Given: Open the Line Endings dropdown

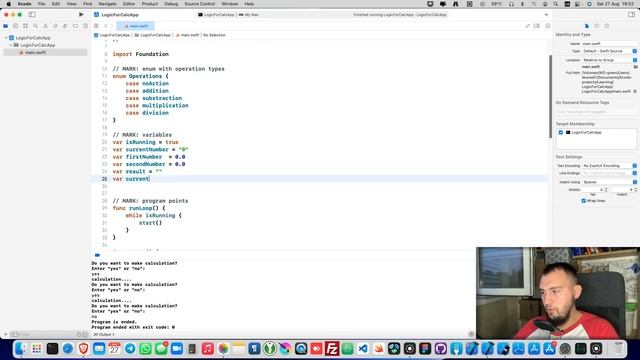Looking at the screenshot, I should (609, 173).
